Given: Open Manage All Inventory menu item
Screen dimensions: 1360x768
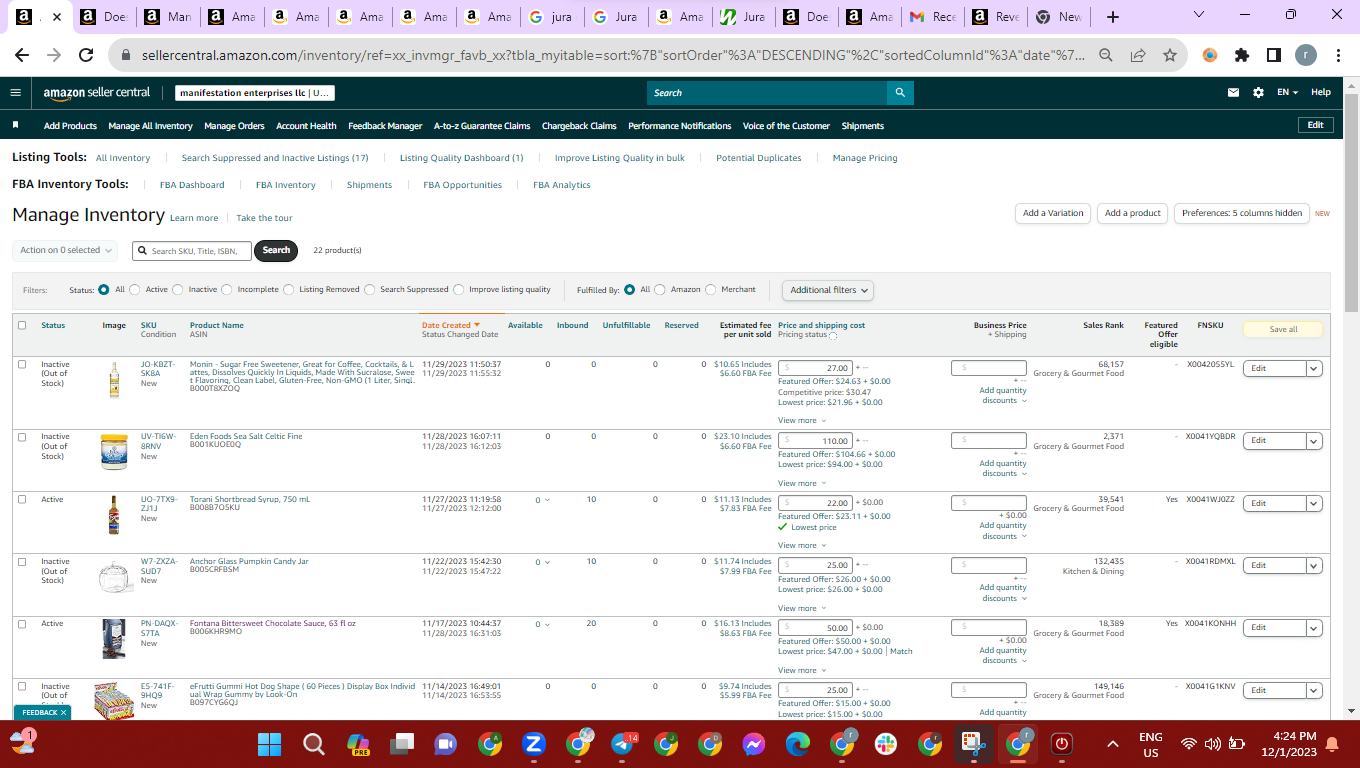Looking at the screenshot, I should click(x=150, y=126).
